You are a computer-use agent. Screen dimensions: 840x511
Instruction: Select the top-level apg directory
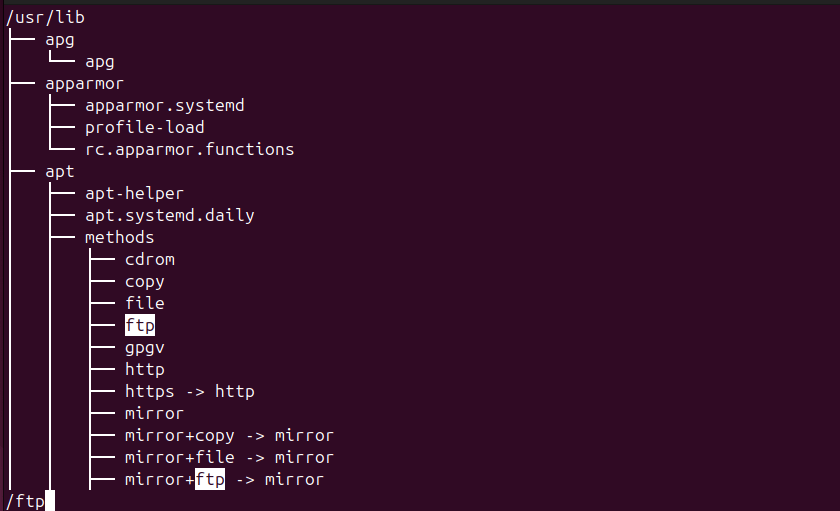point(60,39)
